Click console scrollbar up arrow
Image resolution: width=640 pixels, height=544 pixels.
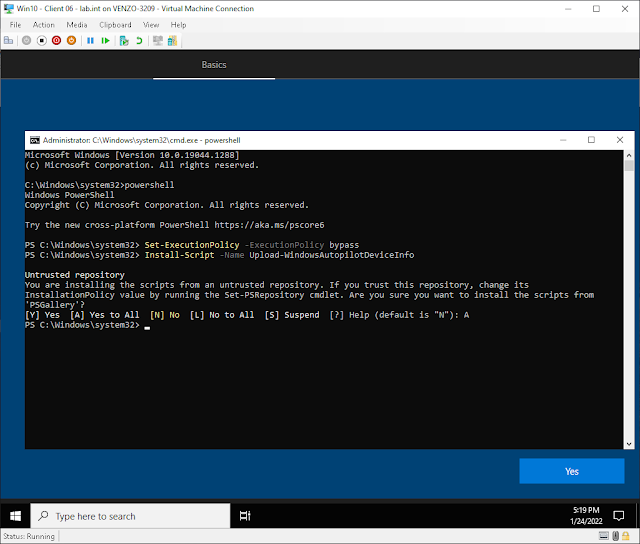tap(629, 155)
